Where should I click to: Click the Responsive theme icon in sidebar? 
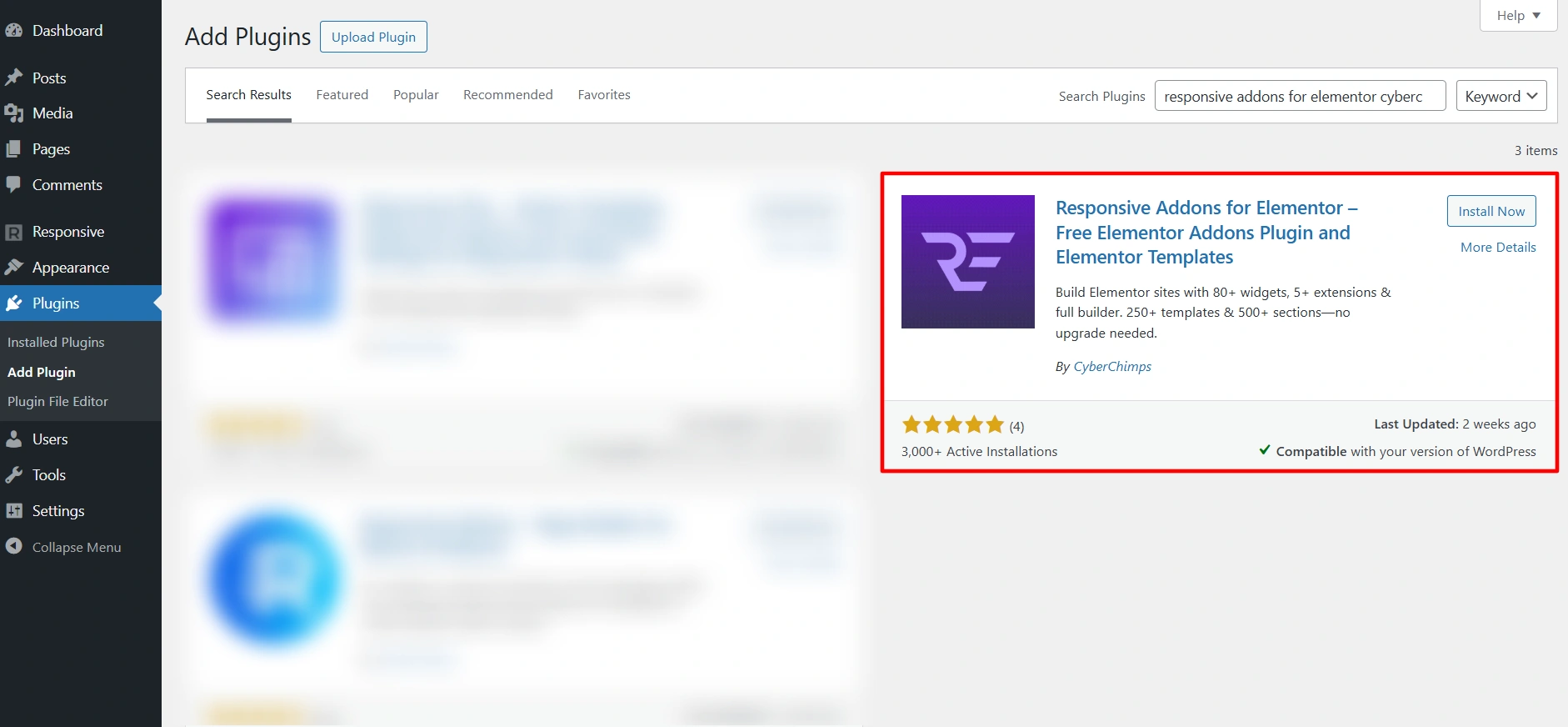[13, 232]
